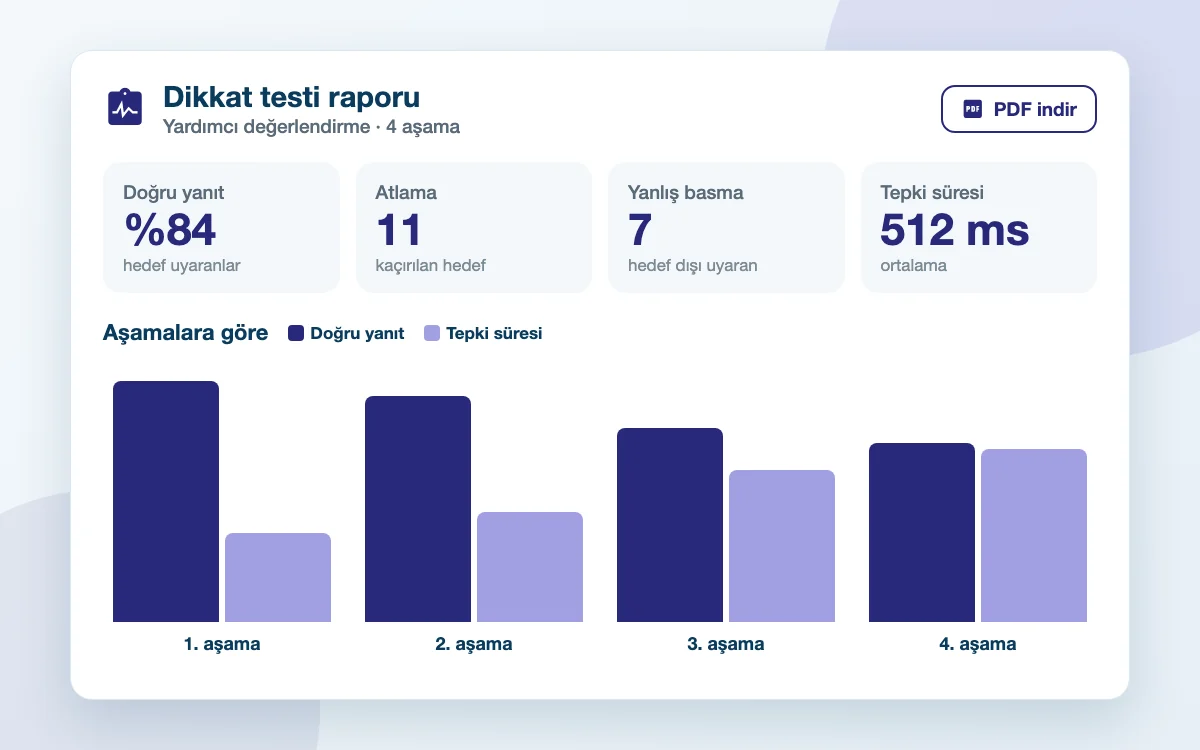The image size is (1200, 750).
Task: Open the Yanlış basma 7 stat card
Action: point(726,228)
